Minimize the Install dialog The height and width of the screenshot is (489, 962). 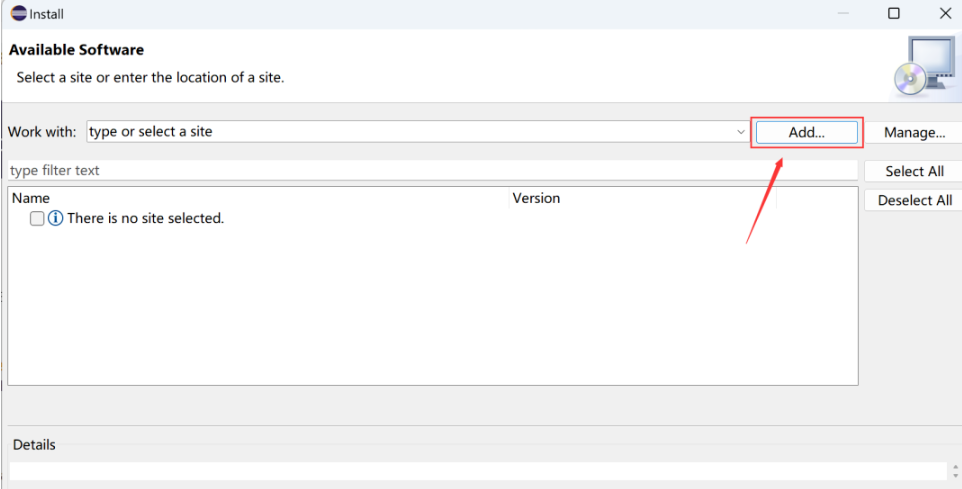click(843, 13)
